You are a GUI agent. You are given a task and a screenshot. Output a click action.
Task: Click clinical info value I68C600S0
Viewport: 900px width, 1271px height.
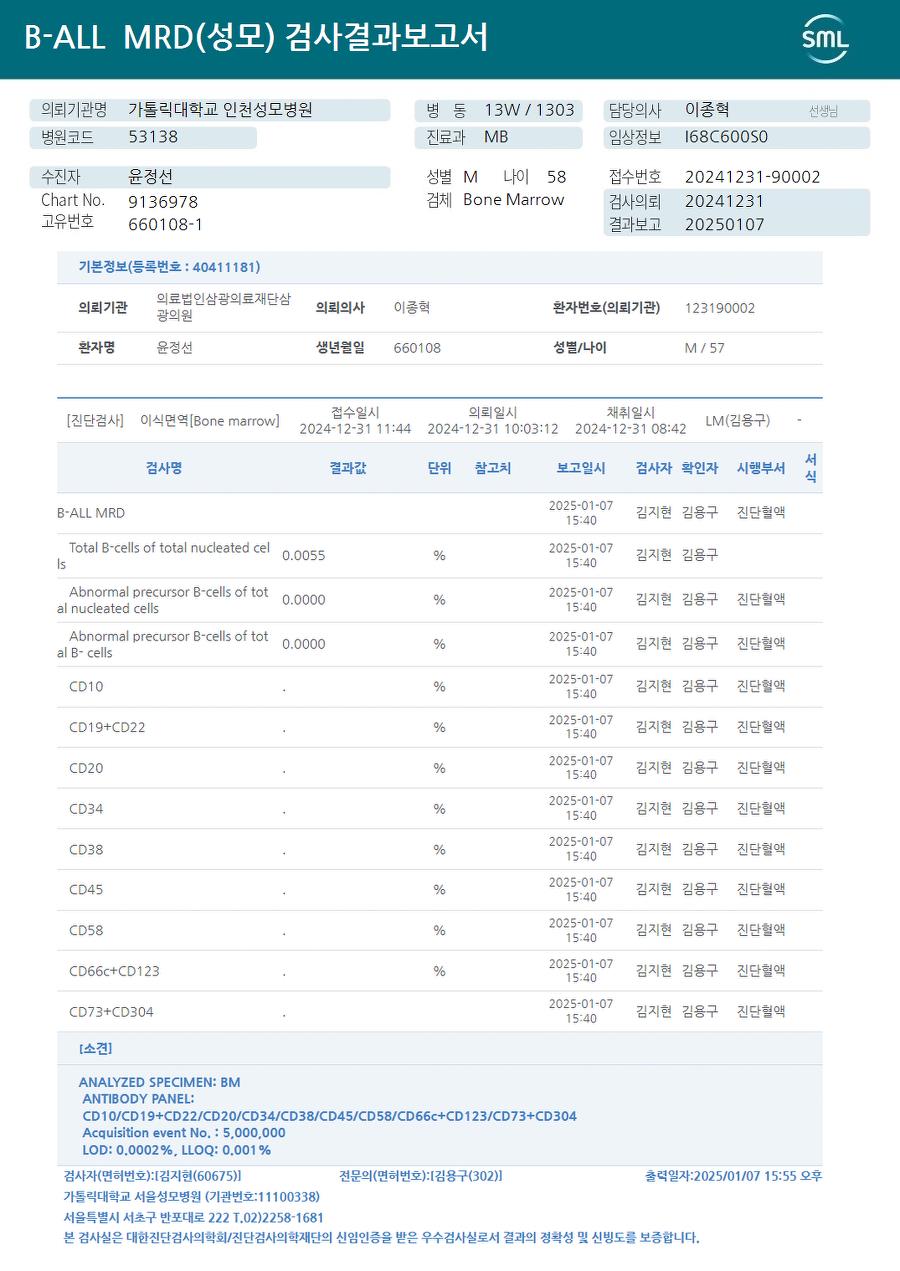click(726, 137)
